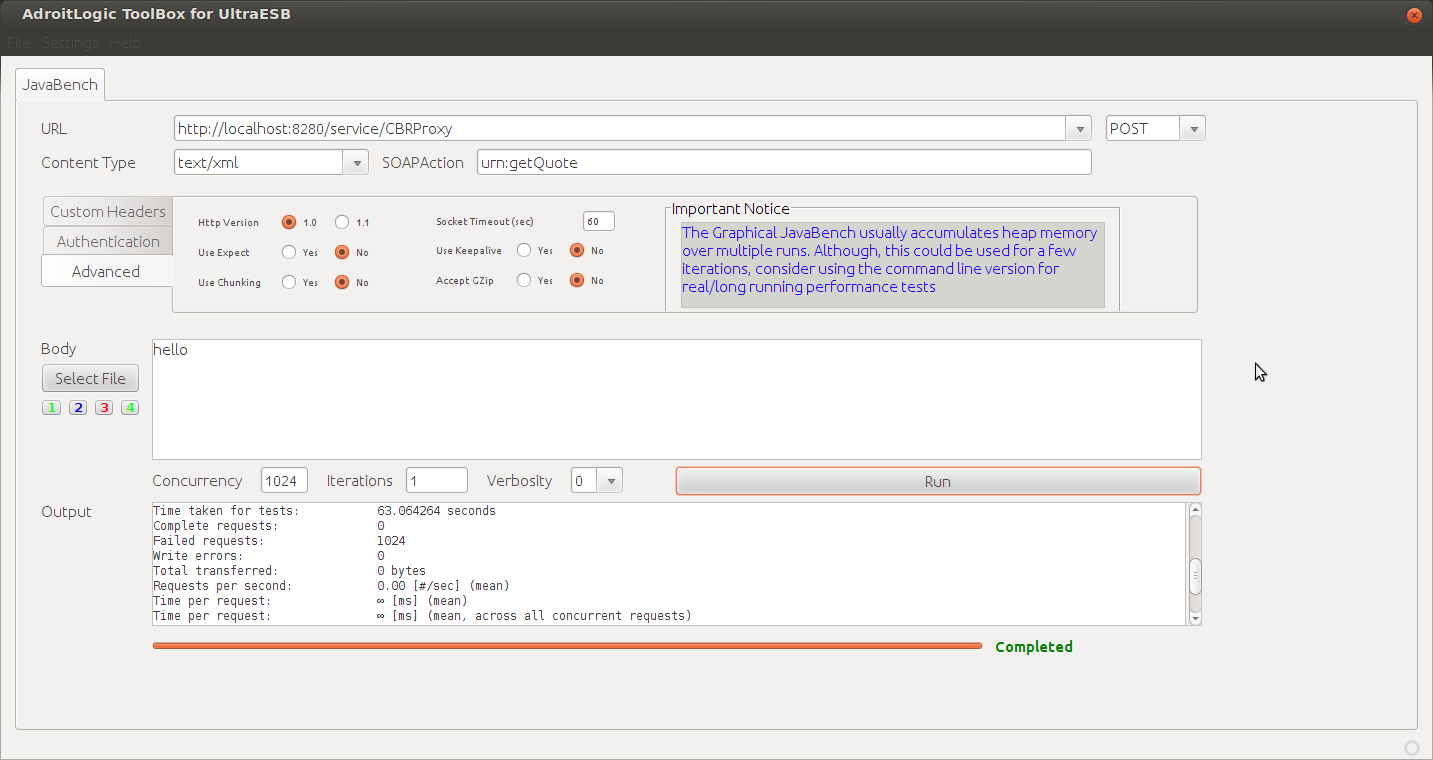Click the "Completed" status text

(1034, 647)
